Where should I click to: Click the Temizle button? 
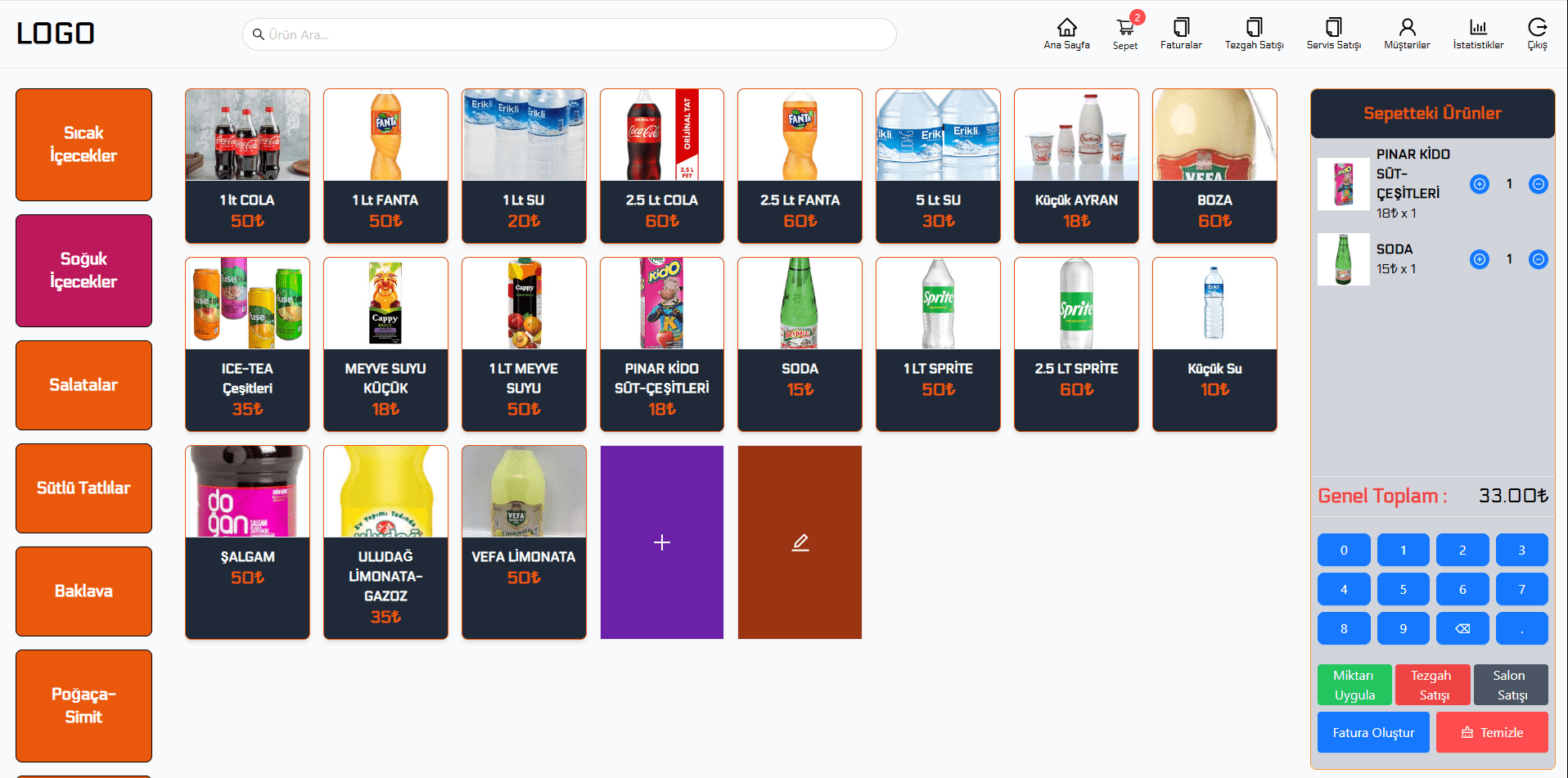click(1491, 732)
